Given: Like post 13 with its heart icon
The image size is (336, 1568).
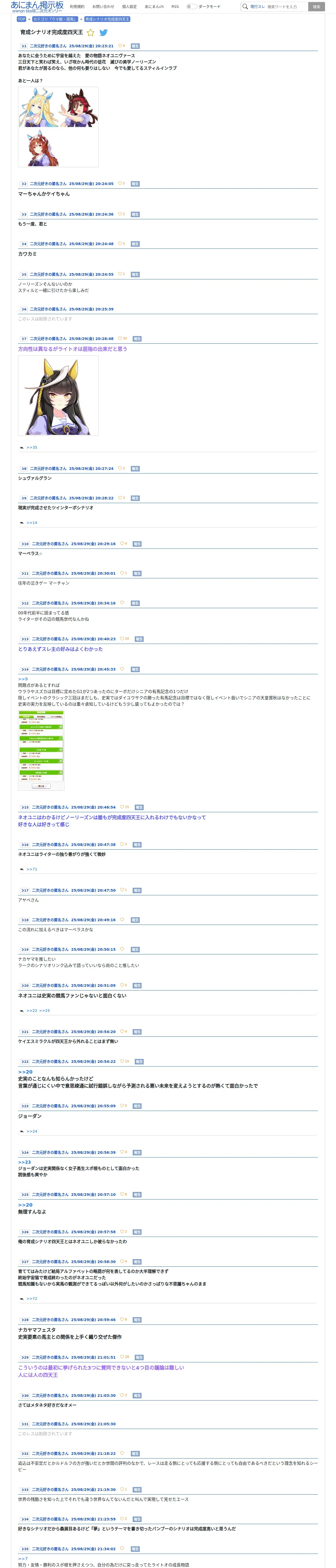Looking at the screenshot, I should click(122, 638).
